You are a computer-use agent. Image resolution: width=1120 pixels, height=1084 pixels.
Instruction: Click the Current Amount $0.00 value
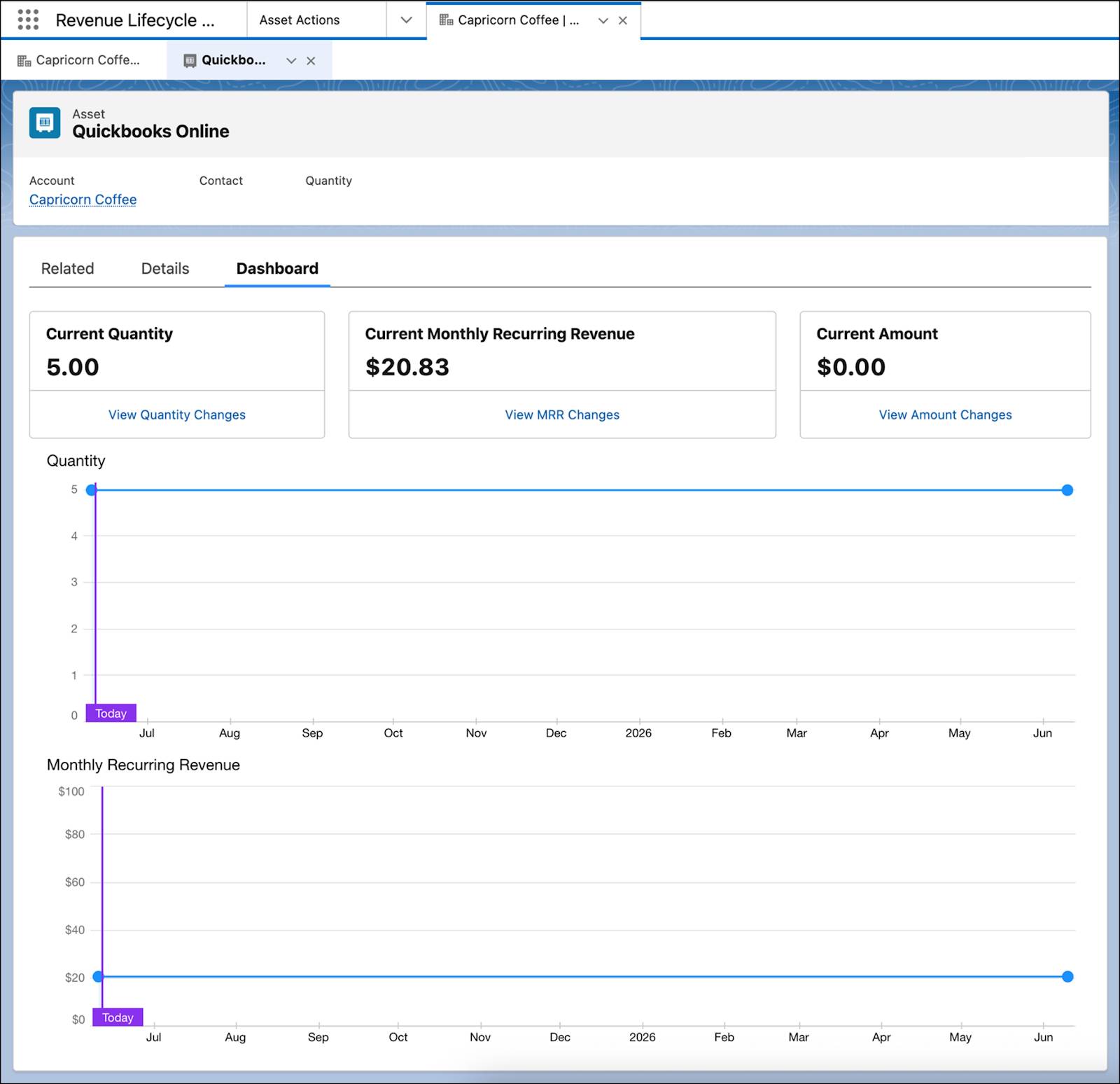851,367
